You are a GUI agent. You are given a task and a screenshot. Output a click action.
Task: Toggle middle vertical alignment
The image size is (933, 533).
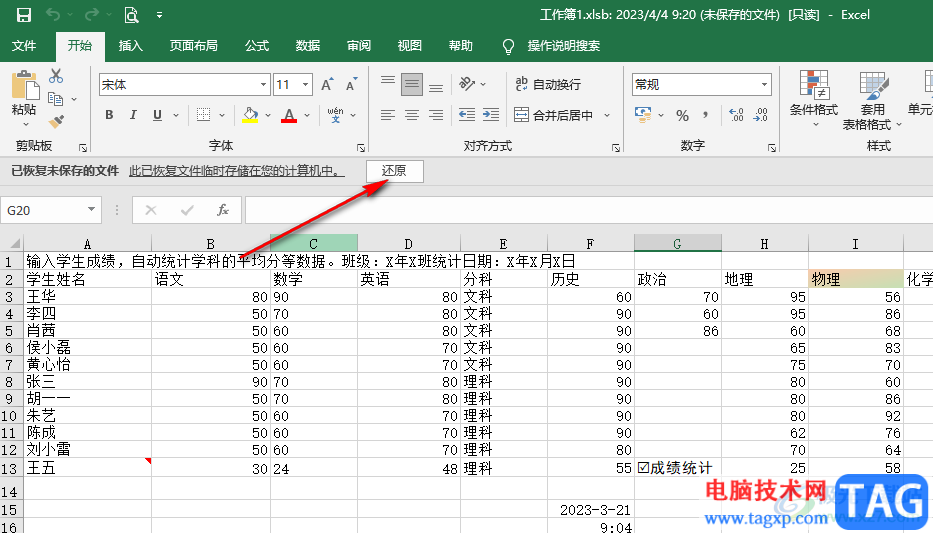click(412, 84)
